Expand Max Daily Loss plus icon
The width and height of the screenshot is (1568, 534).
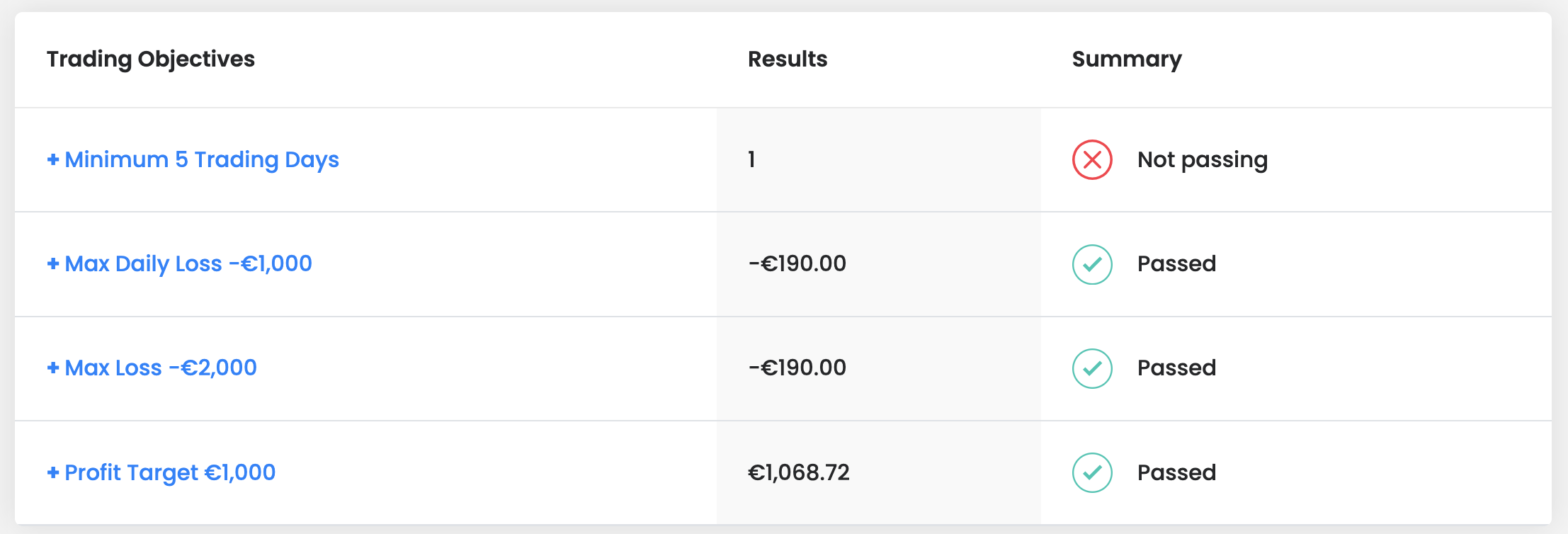click(53, 263)
